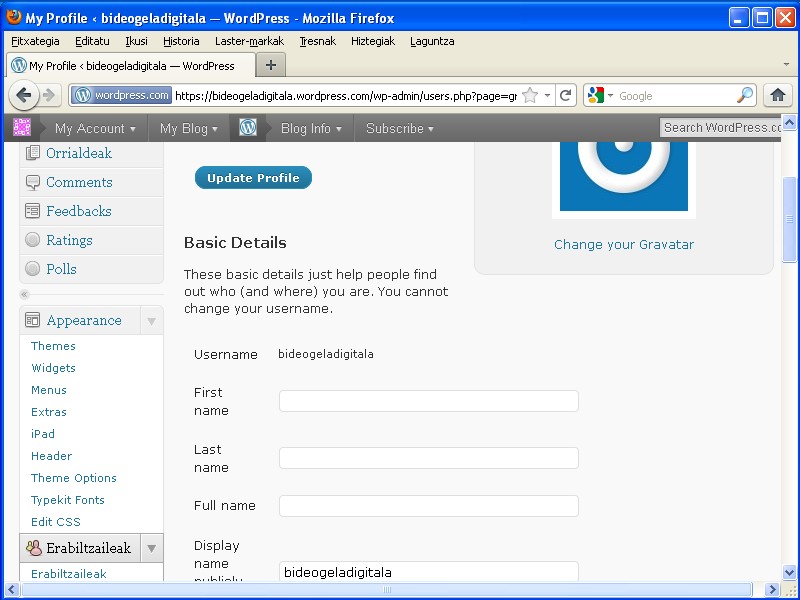Open the Laguntza menu

pyautogui.click(x=432, y=41)
